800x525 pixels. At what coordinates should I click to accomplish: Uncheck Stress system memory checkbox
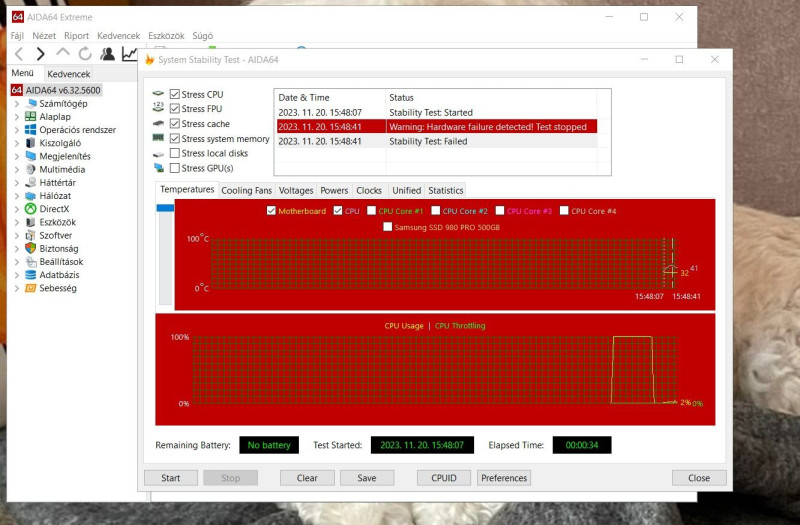point(174,139)
